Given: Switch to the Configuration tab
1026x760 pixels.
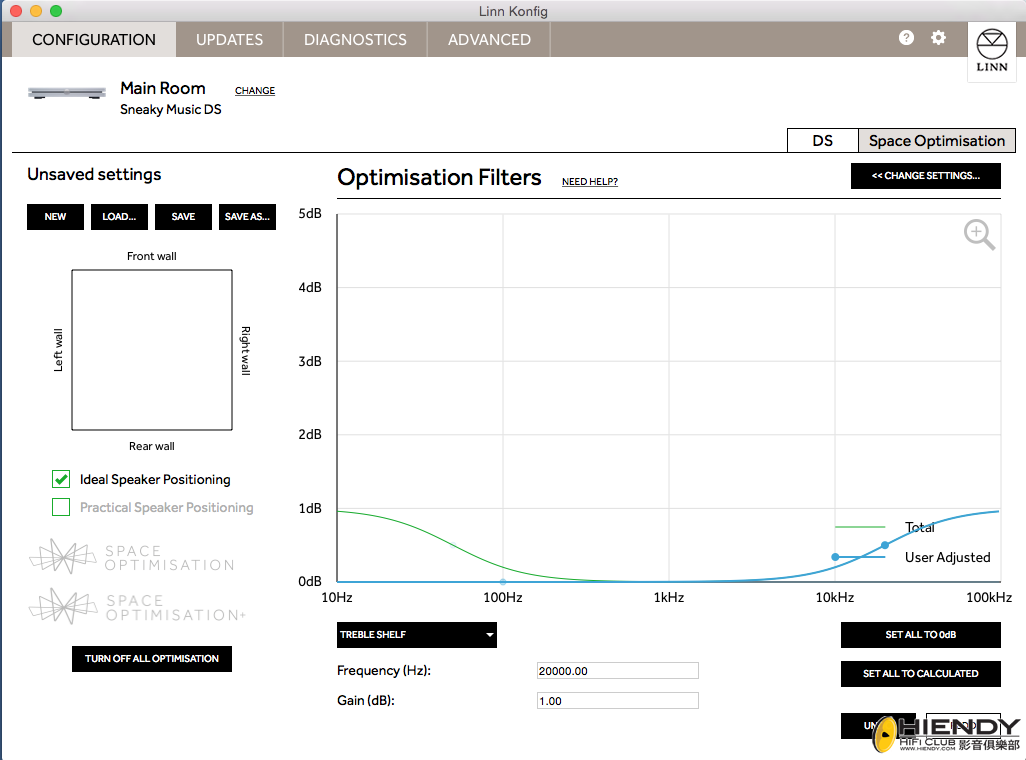Looking at the screenshot, I should tap(94, 39).
